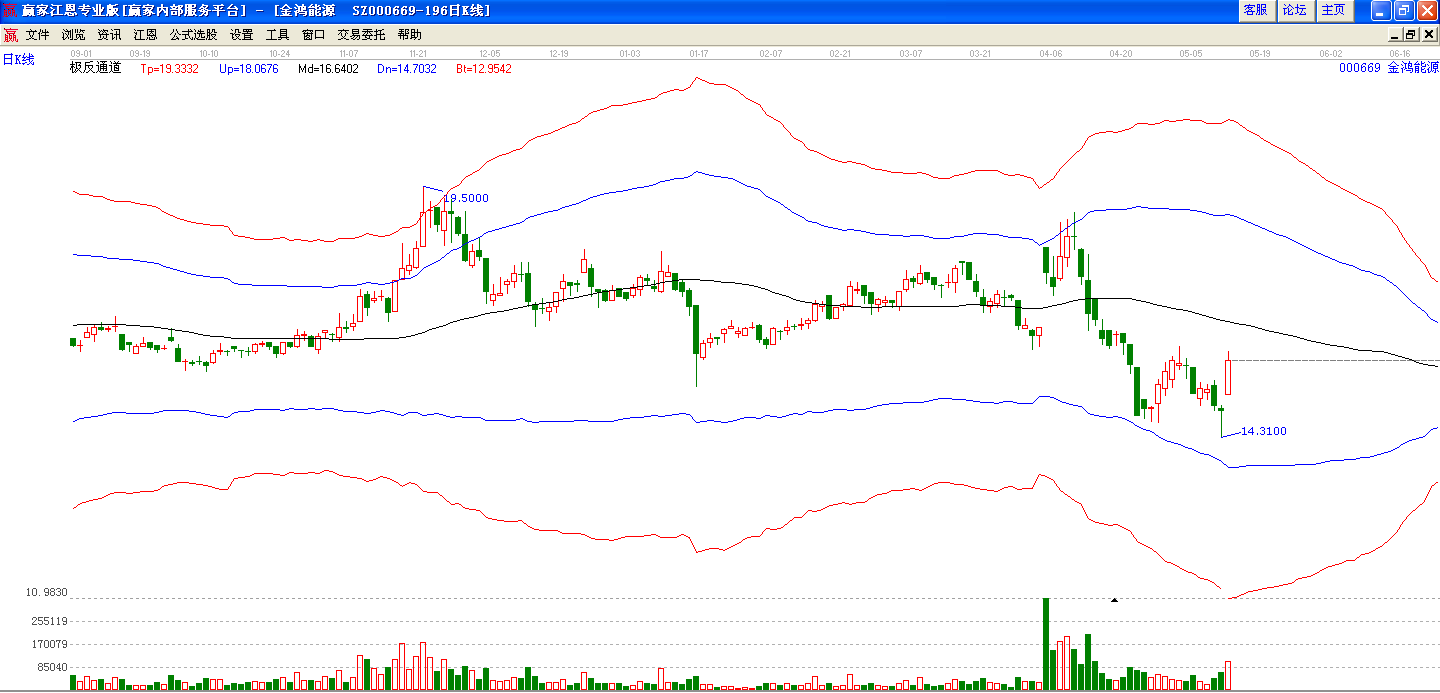The height and width of the screenshot is (693, 1440).
Task: Open the 公式选股 menu
Action: pyautogui.click(x=193, y=34)
